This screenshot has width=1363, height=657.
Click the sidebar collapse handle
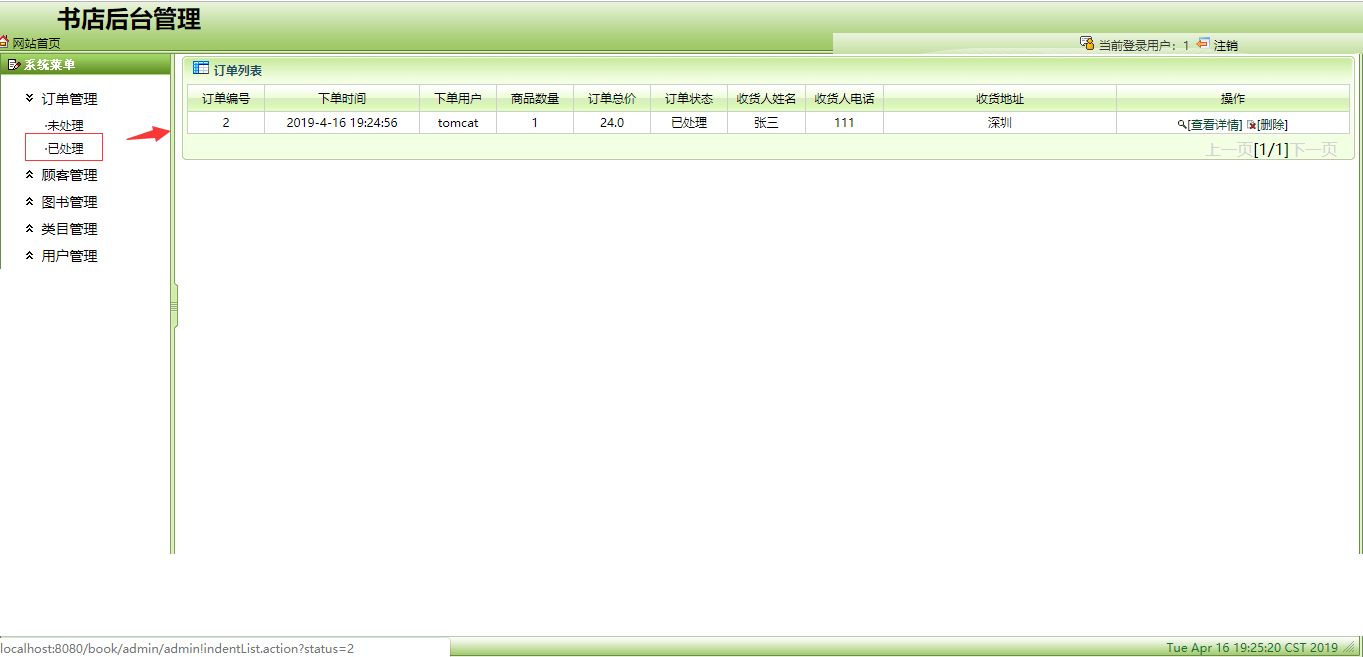(x=174, y=306)
